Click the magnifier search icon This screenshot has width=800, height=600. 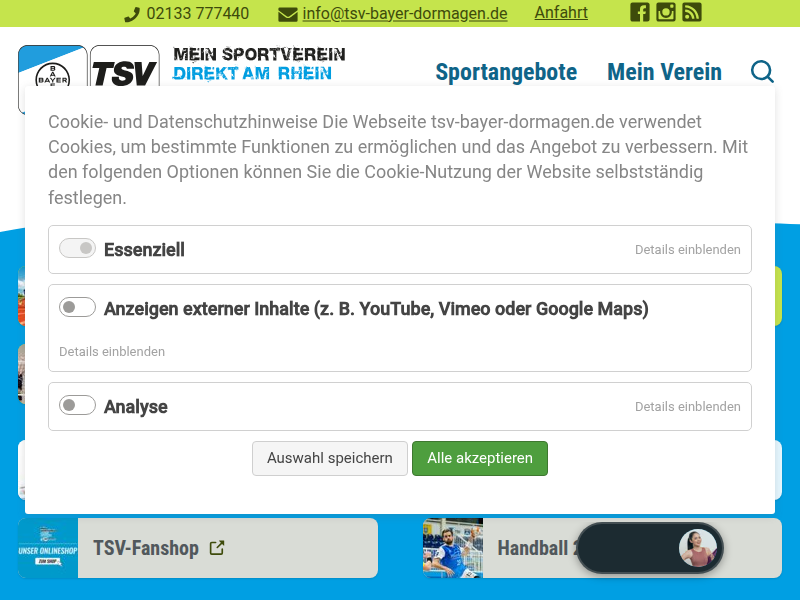(x=762, y=72)
